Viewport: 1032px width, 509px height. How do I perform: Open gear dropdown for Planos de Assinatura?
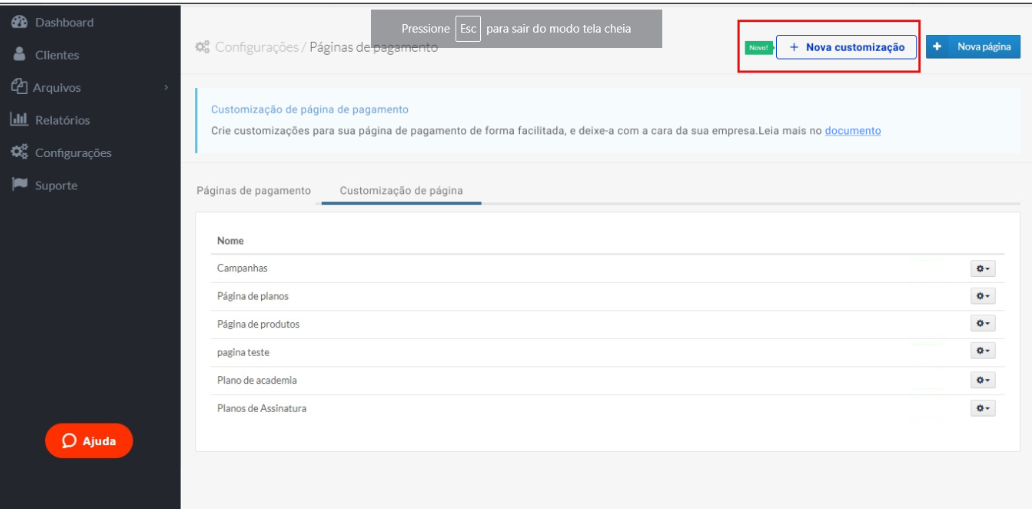coord(983,408)
